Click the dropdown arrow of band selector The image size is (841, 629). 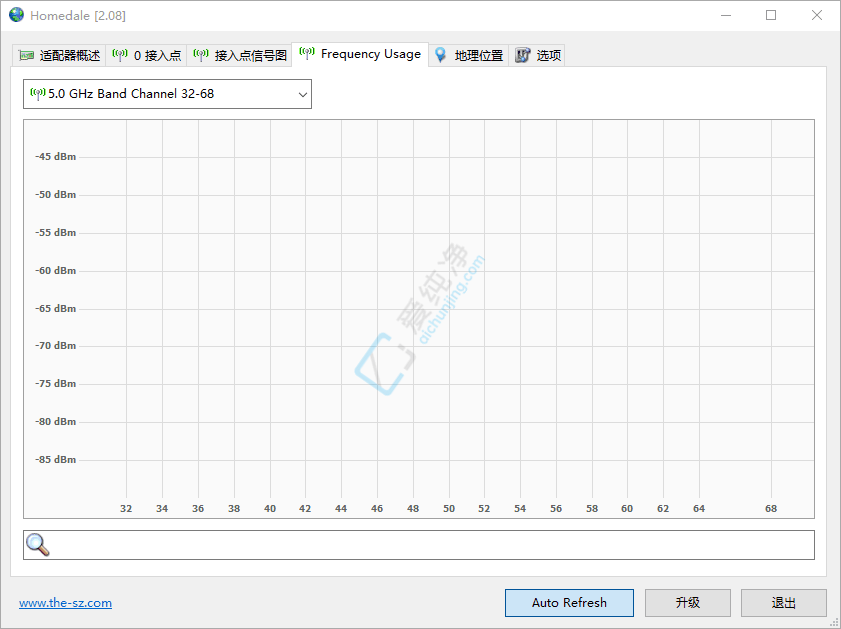(x=303, y=94)
